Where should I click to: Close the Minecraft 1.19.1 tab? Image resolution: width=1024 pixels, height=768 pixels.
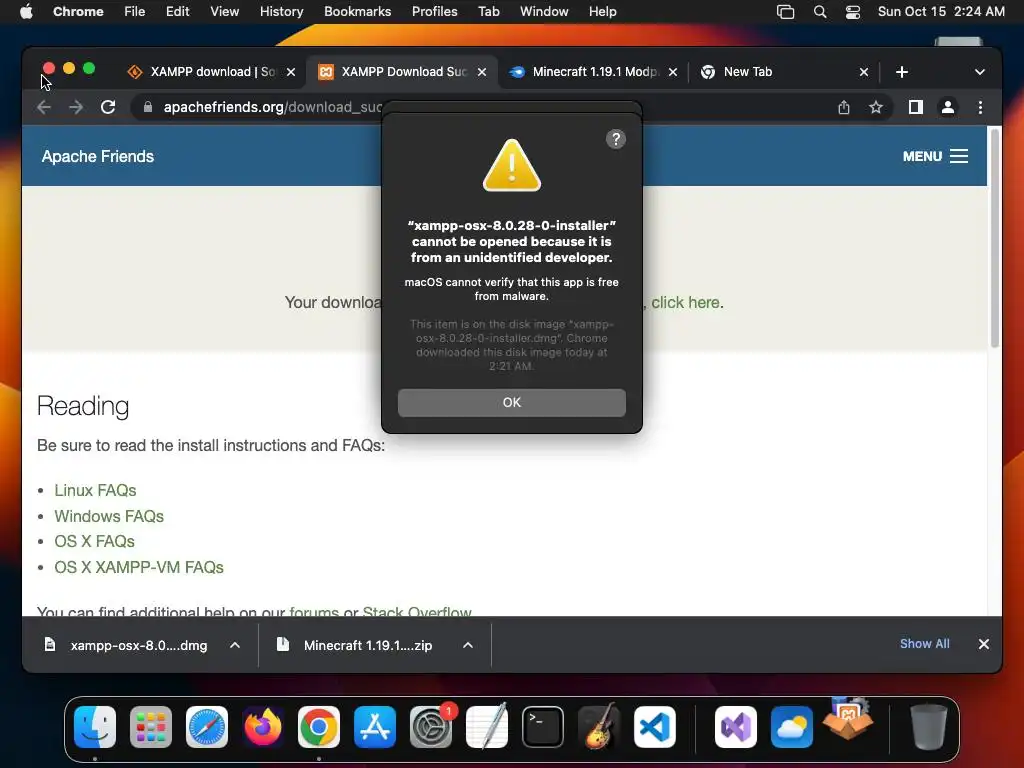click(x=673, y=72)
